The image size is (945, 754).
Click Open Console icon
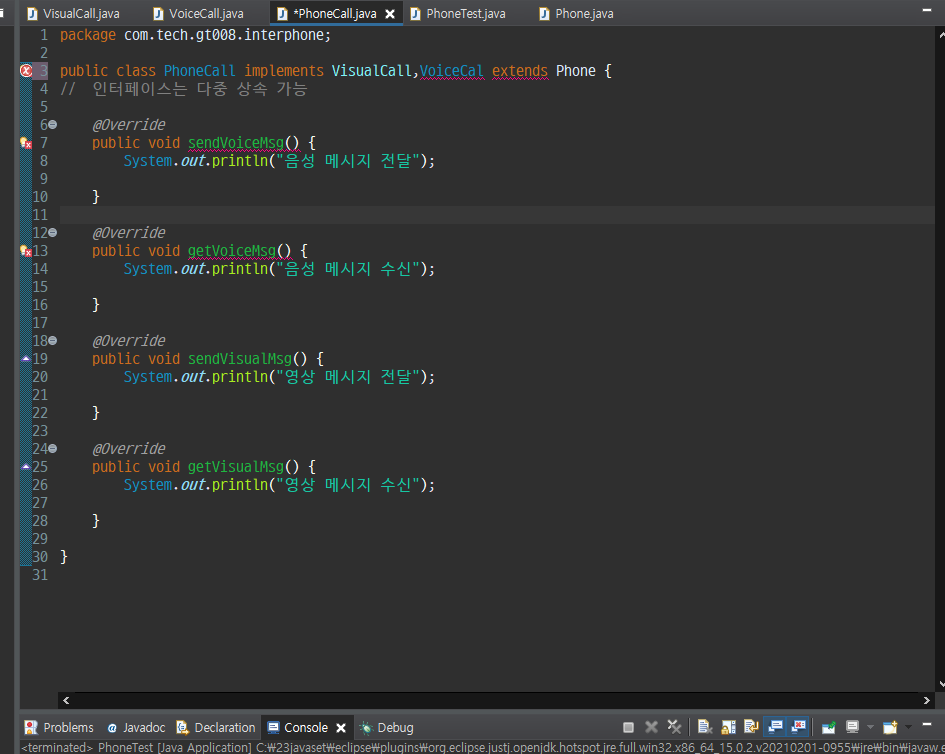890,727
